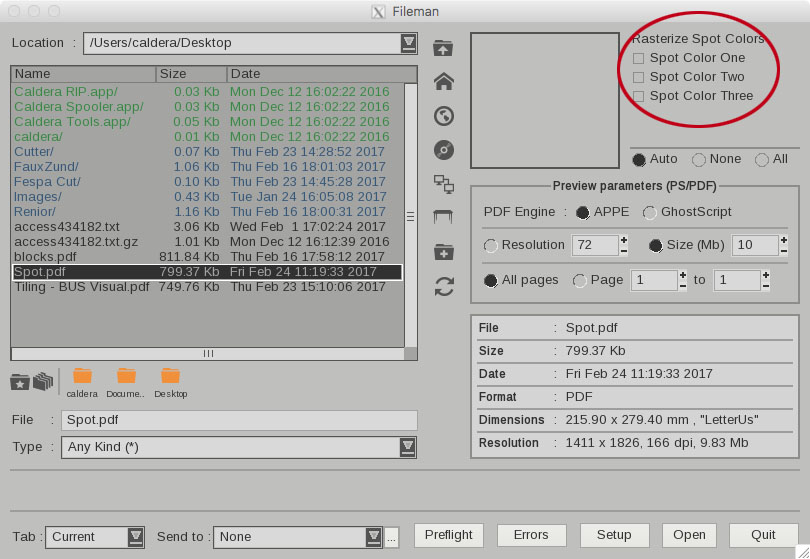Click the Preflight button
Screen dimensions: 810x559
(x=448, y=535)
